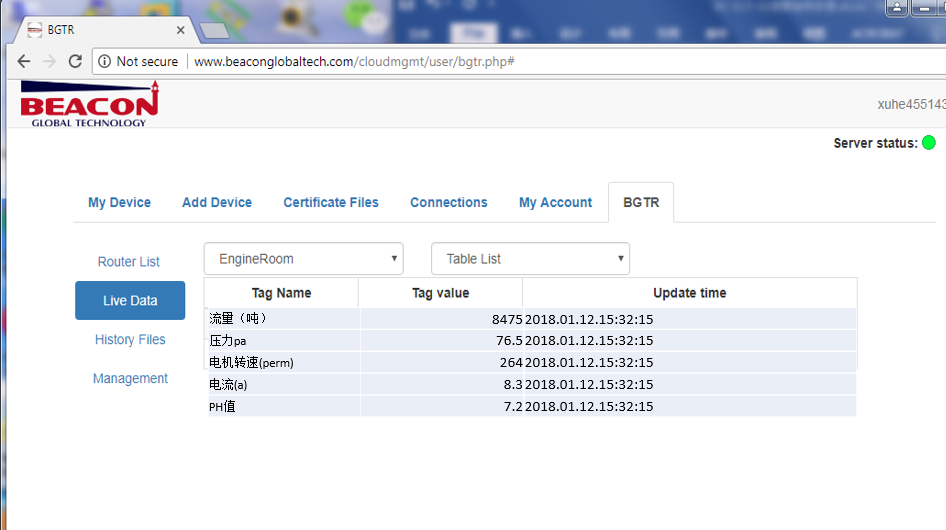Close the BGTR browser tab

click(x=180, y=30)
